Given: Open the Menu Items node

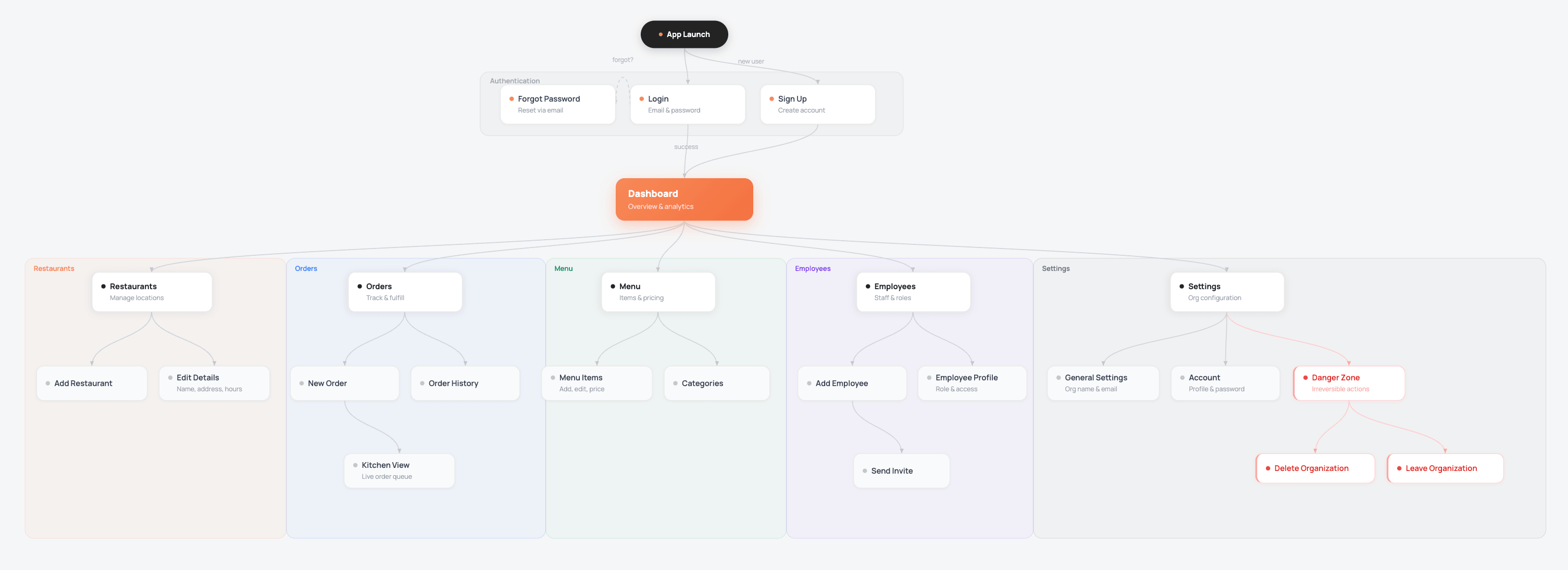Looking at the screenshot, I should pyautogui.click(x=596, y=383).
